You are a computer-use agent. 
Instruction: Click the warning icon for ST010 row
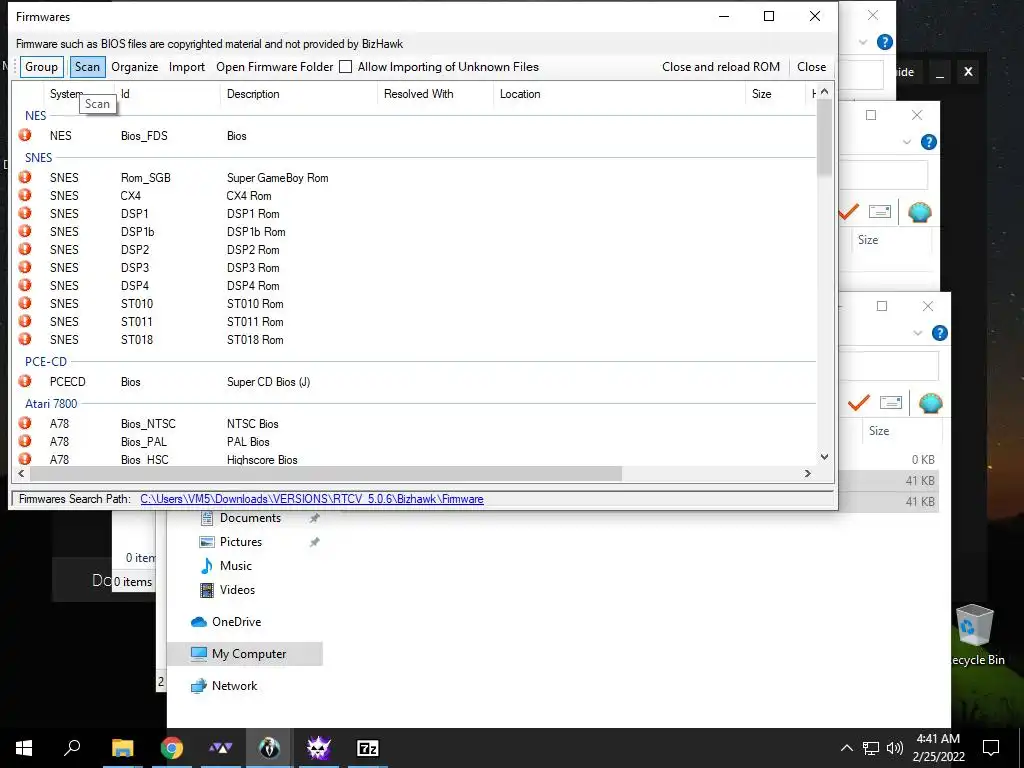pos(25,303)
